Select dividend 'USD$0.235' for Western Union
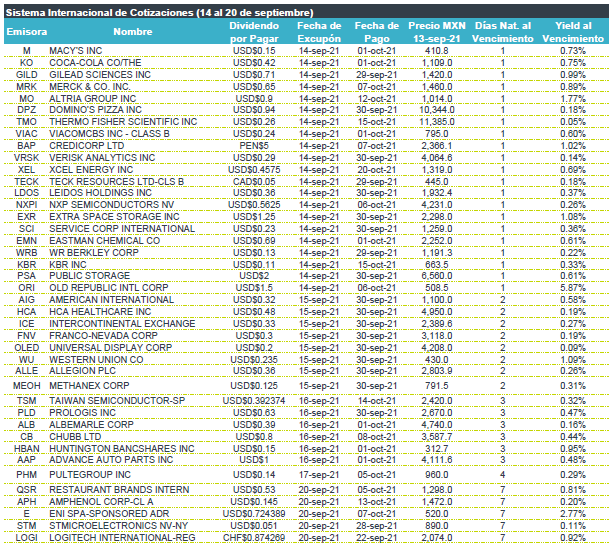 point(254,360)
